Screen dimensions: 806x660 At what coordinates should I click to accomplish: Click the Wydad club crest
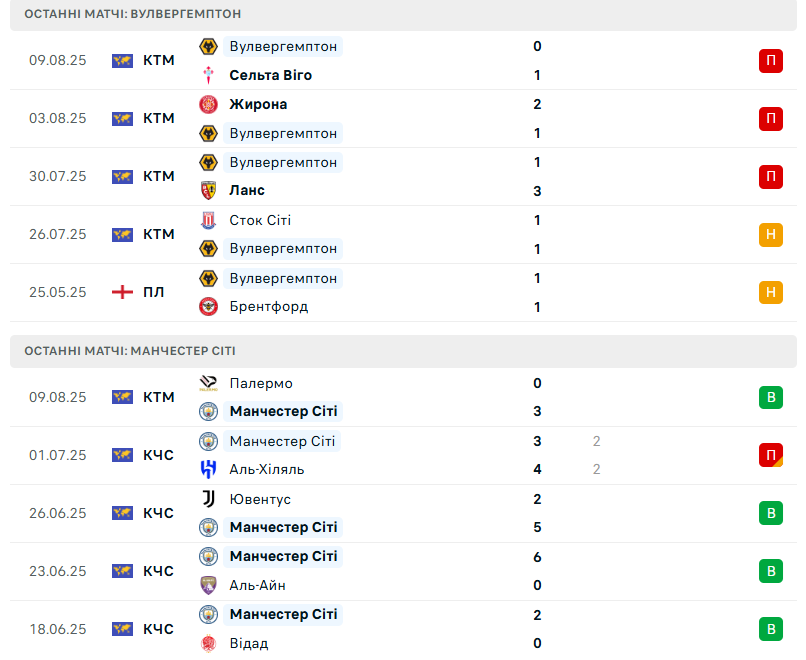pos(208,643)
